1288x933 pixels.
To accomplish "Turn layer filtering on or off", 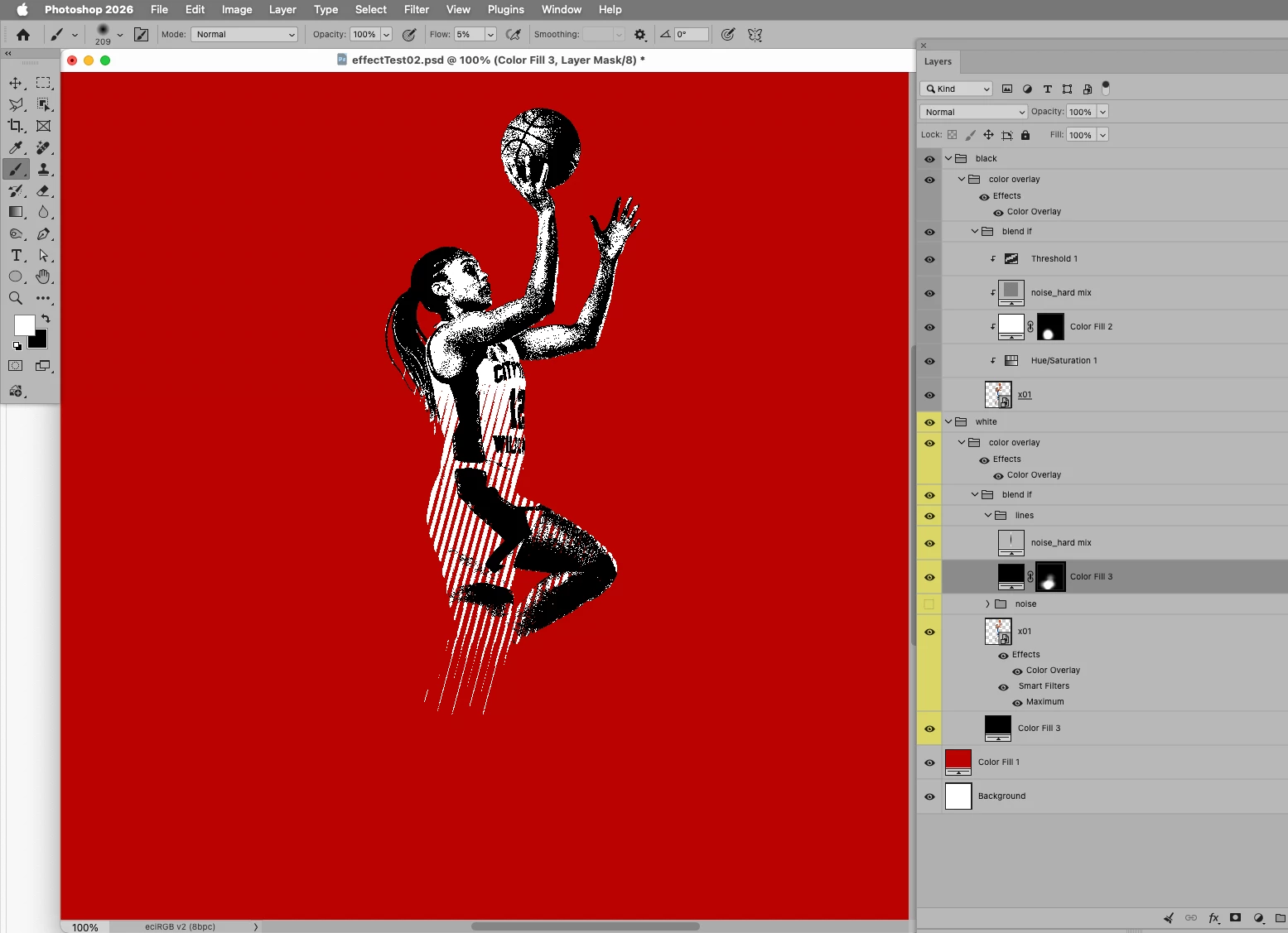I will [1105, 88].
